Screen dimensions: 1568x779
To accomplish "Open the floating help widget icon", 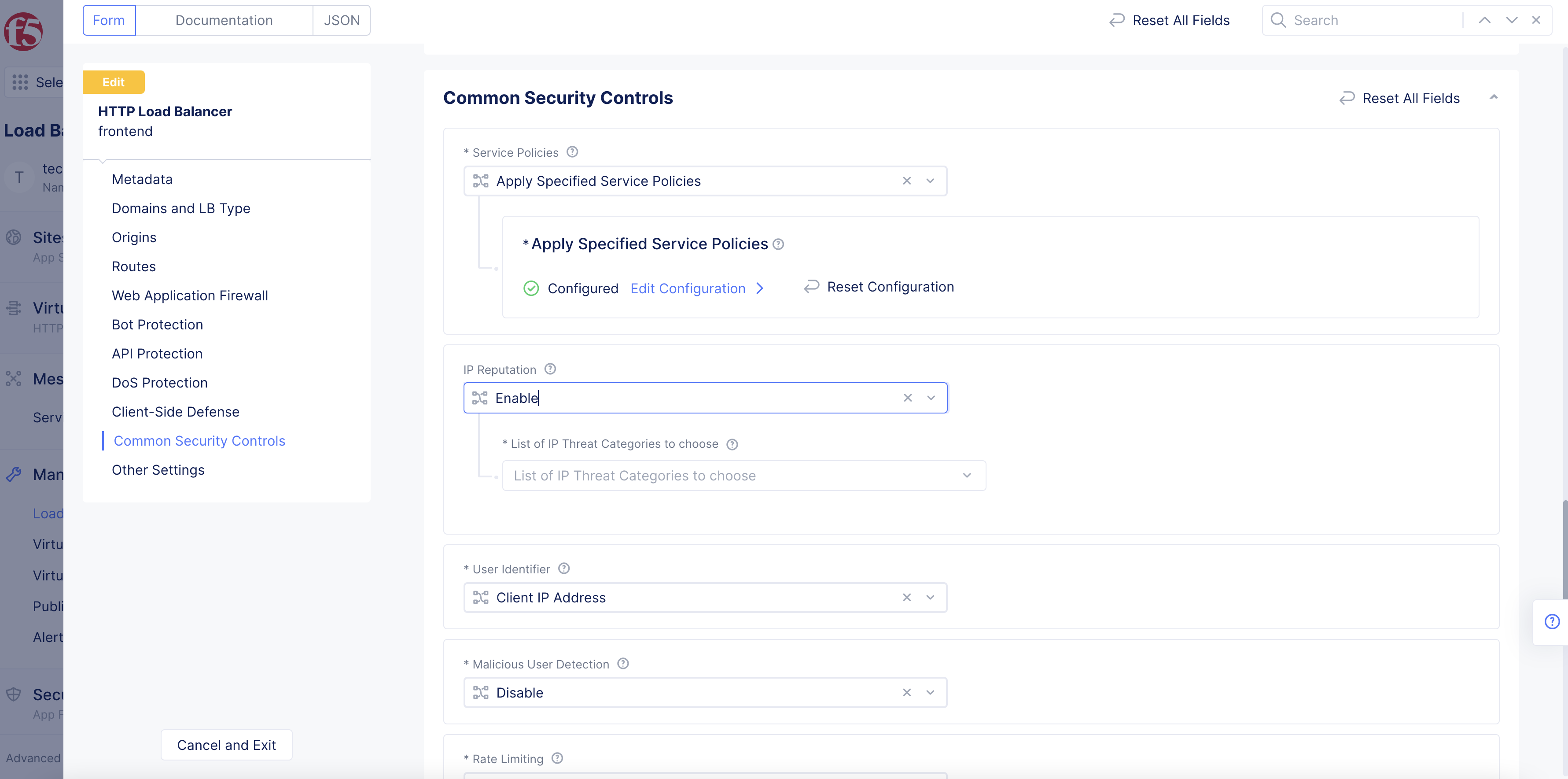I will pos(1552,621).
